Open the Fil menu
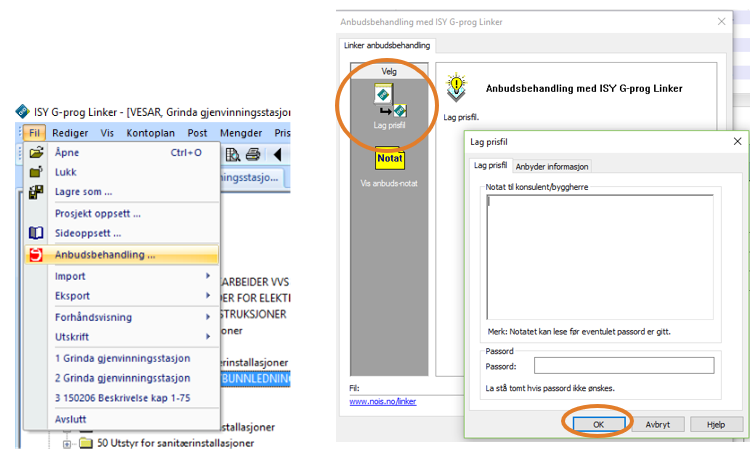Image resolution: width=754 pixels, height=451 pixels. pyautogui.click(x=34, y=133)
